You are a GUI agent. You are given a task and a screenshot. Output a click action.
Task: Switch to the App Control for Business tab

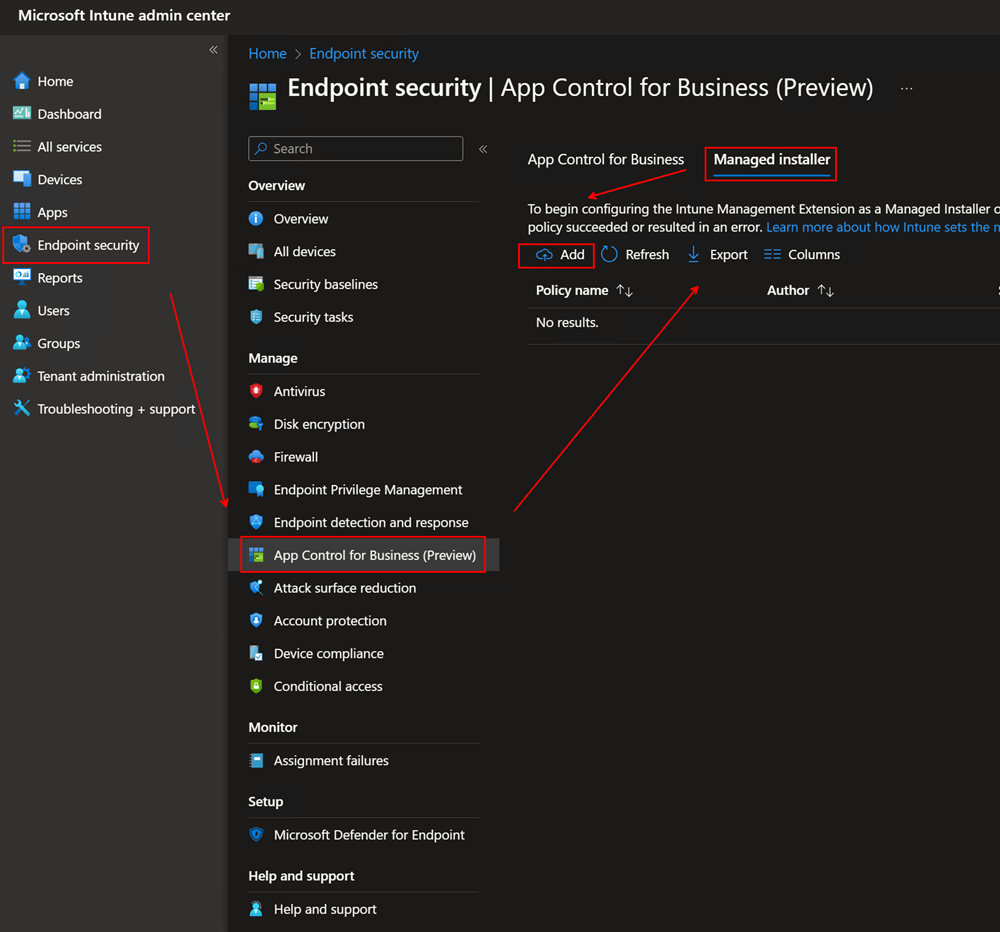coord(605,159)
